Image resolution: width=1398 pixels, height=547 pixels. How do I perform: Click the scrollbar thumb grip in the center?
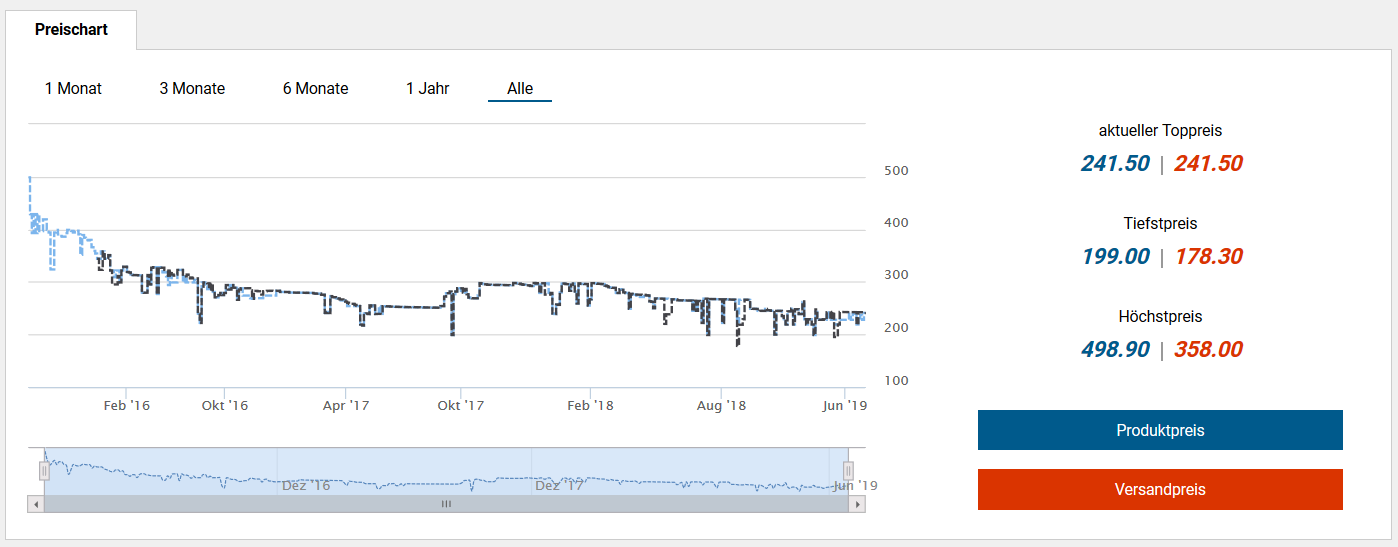(x=446, y=505)
